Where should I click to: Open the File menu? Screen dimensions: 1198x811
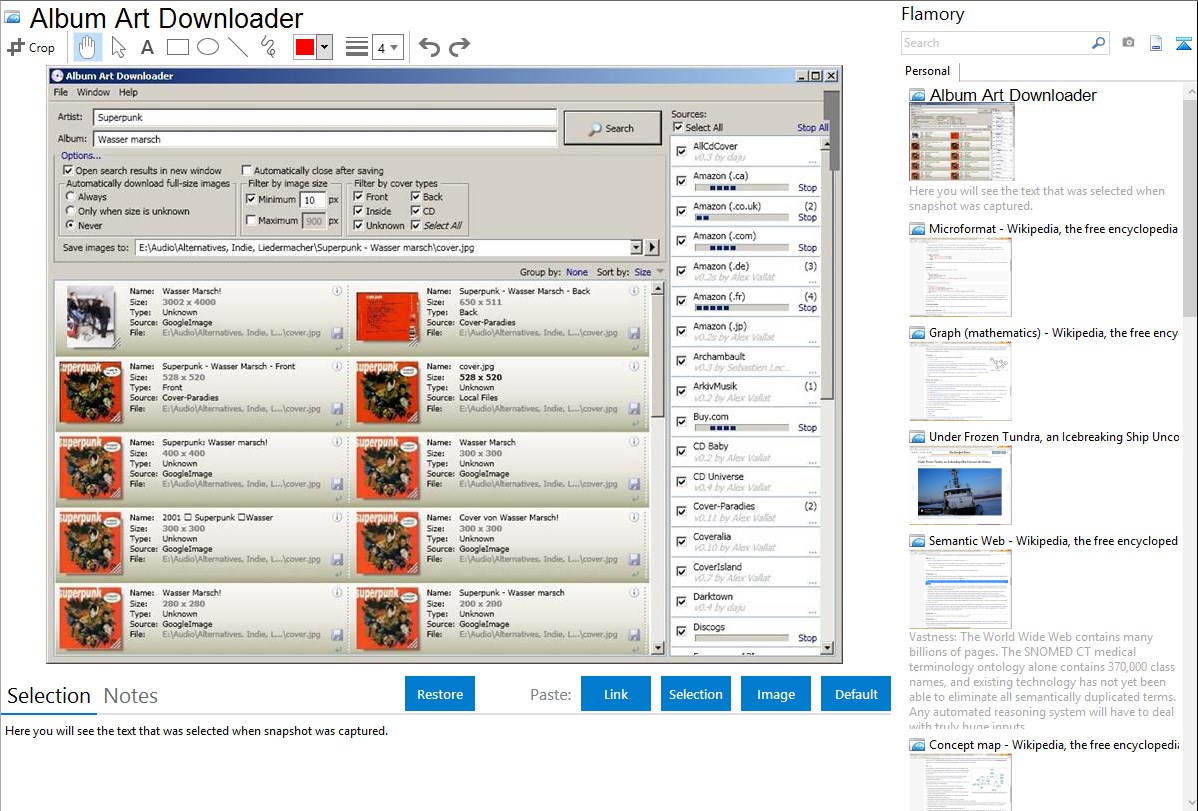click(60, 92)
